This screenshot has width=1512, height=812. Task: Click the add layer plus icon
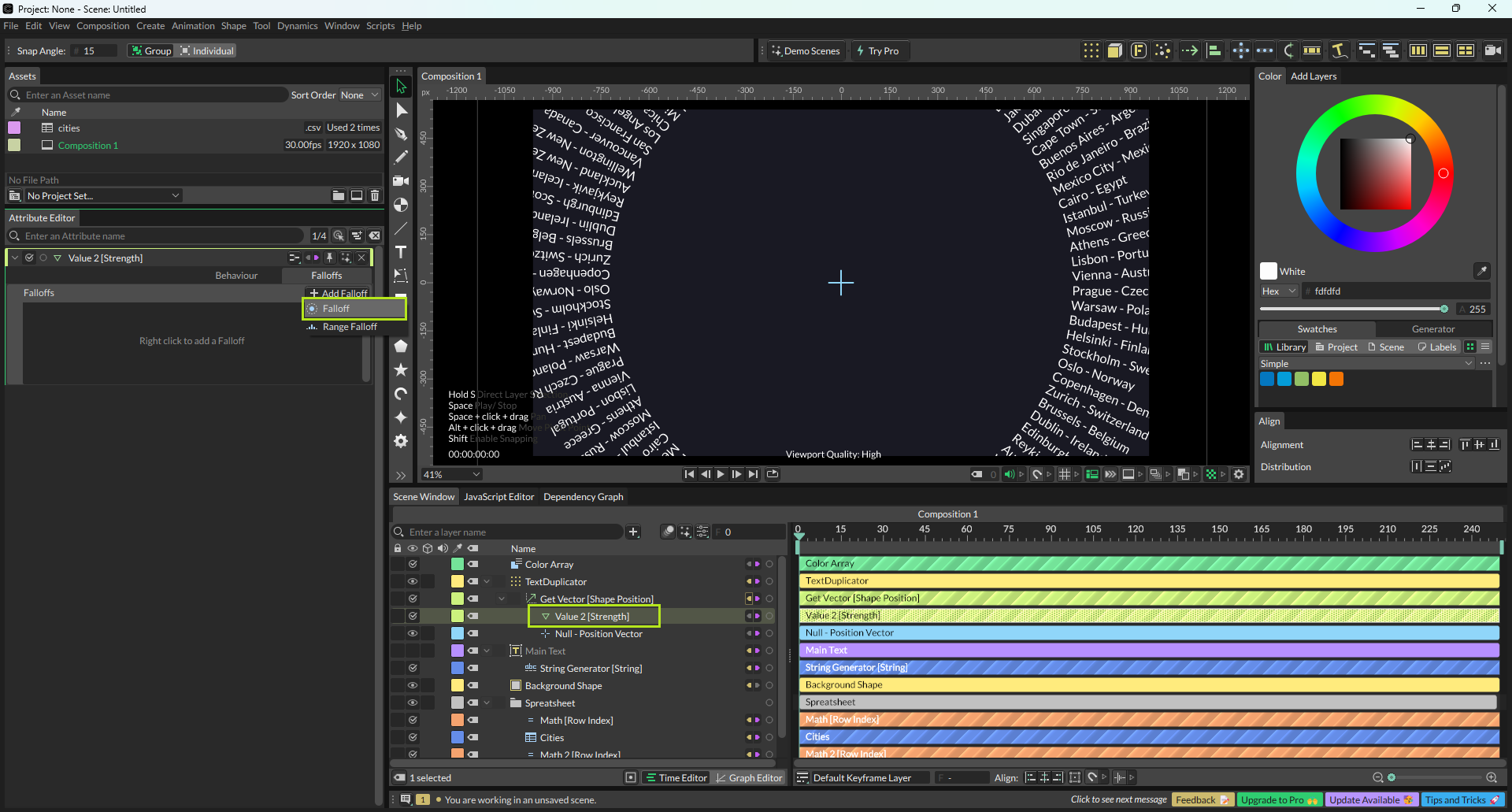coord(633,532)
